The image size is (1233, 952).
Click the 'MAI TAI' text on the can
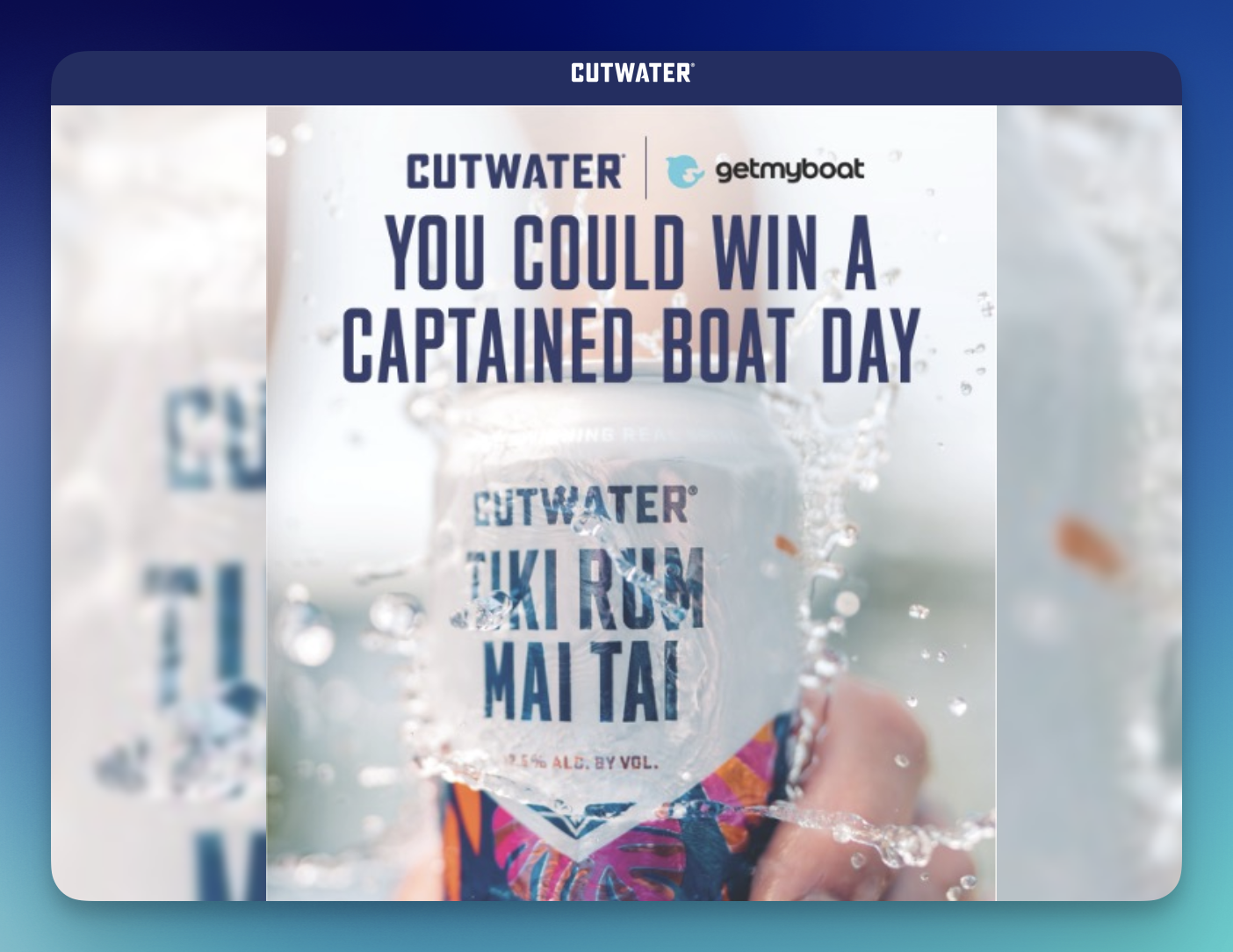click(581, 681)
